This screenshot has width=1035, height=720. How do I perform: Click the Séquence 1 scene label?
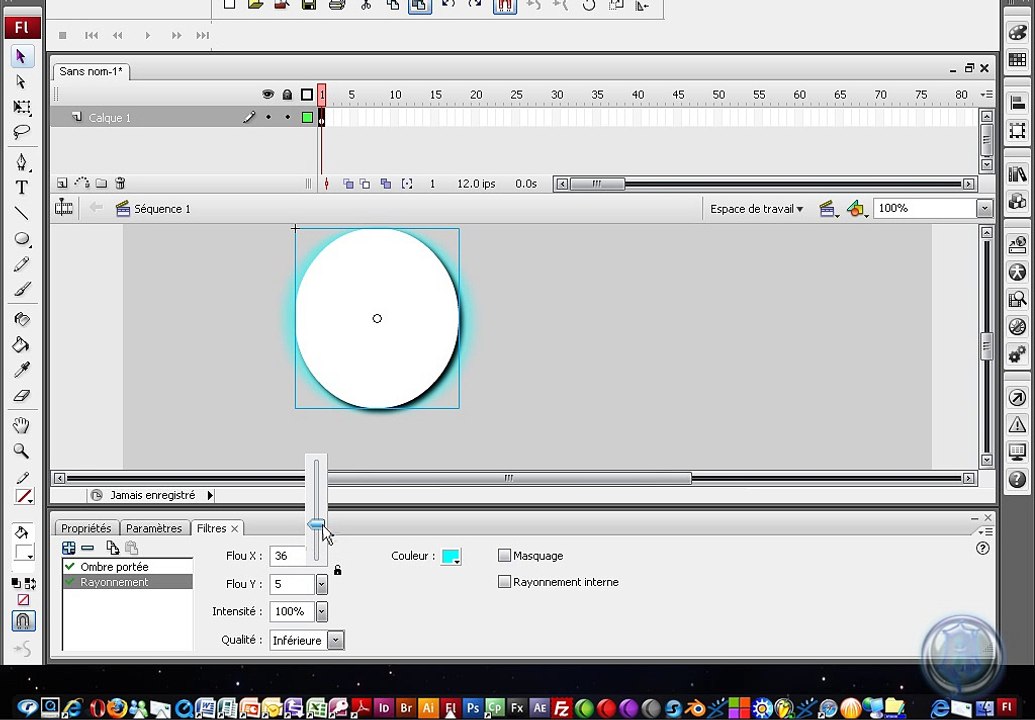tap(162, 209)
